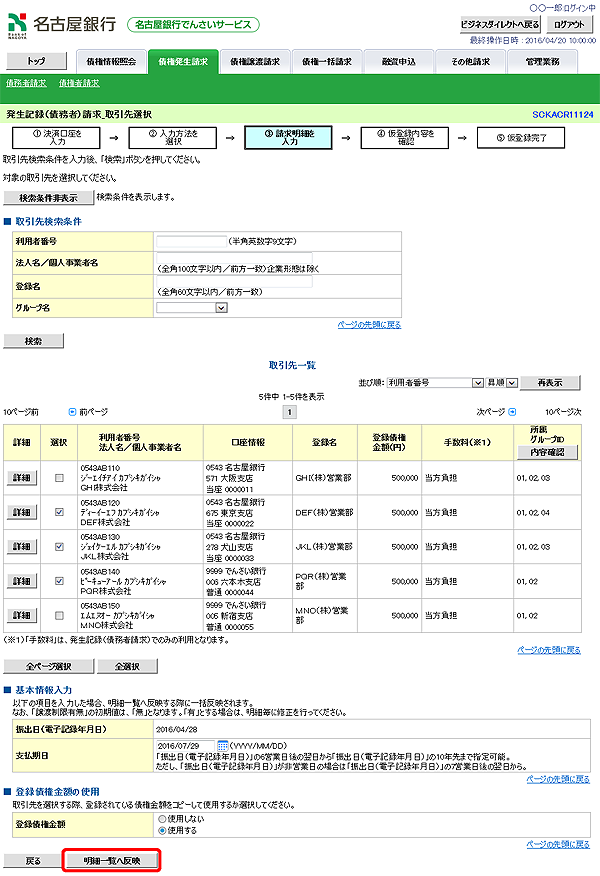Open the 債権情報照会 tab
The height and width of the screenshot is (876, 600).
[111, 62]
